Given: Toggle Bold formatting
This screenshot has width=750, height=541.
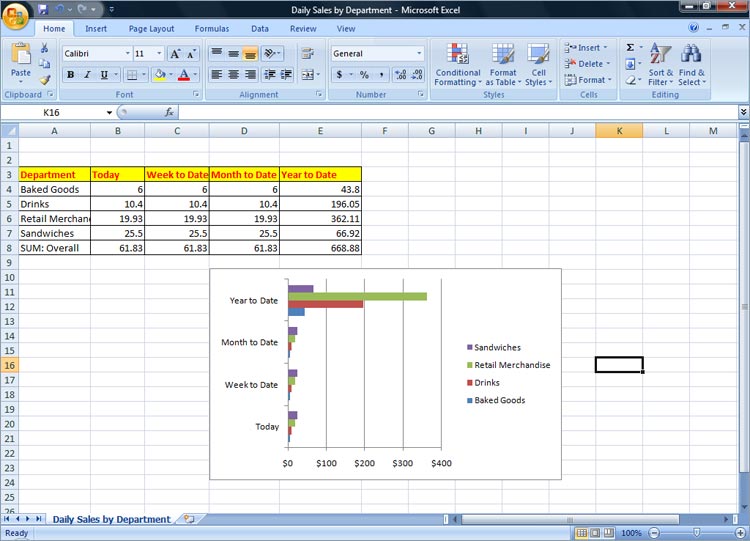Looking at the screenshot, I should pos(70,75).
